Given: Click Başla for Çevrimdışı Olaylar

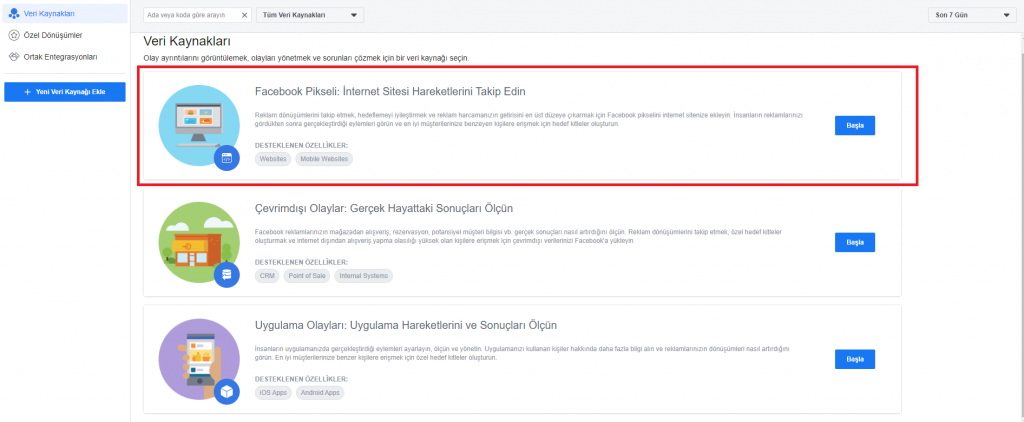Looking at the screenshot, I should point(854,242).
